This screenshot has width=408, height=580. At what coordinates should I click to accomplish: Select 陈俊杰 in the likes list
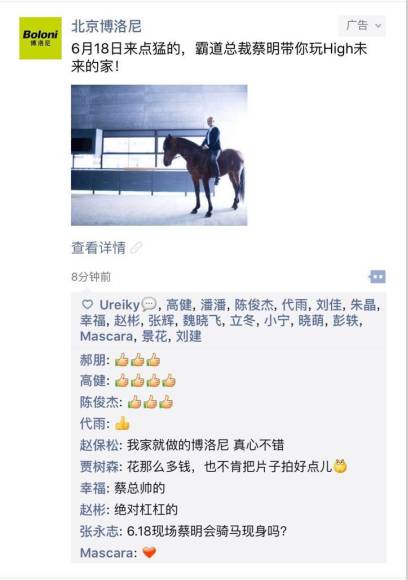(x=254, y=305)
